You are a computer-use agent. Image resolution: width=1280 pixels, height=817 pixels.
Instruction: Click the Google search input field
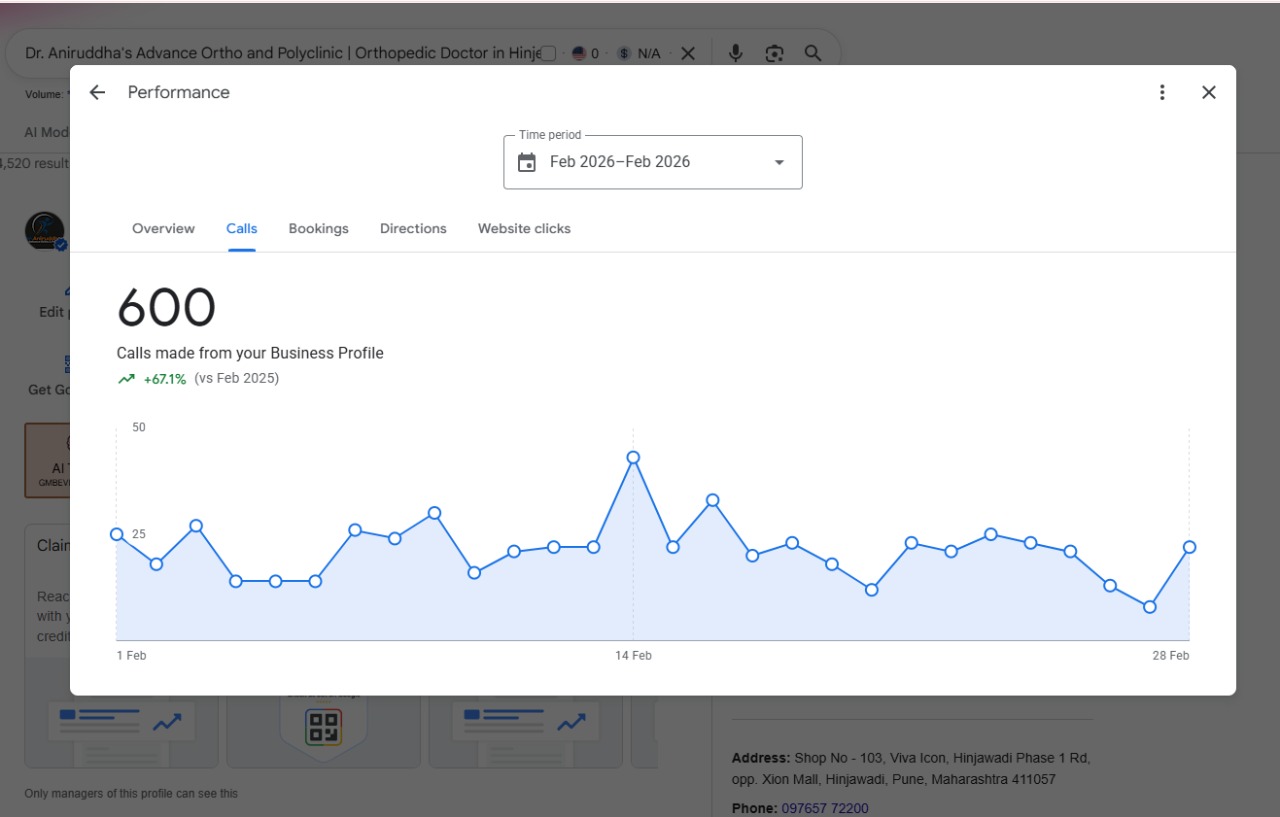(x=282, y=54)
